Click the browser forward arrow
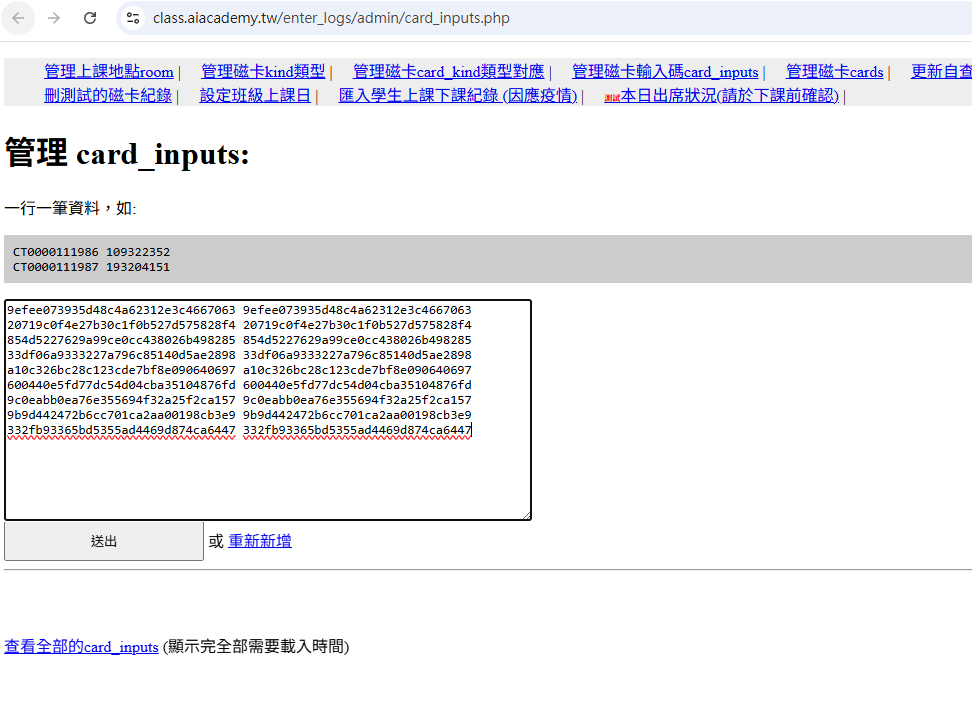972x709 pixels. pyautogui.click(x=54, y=18)
